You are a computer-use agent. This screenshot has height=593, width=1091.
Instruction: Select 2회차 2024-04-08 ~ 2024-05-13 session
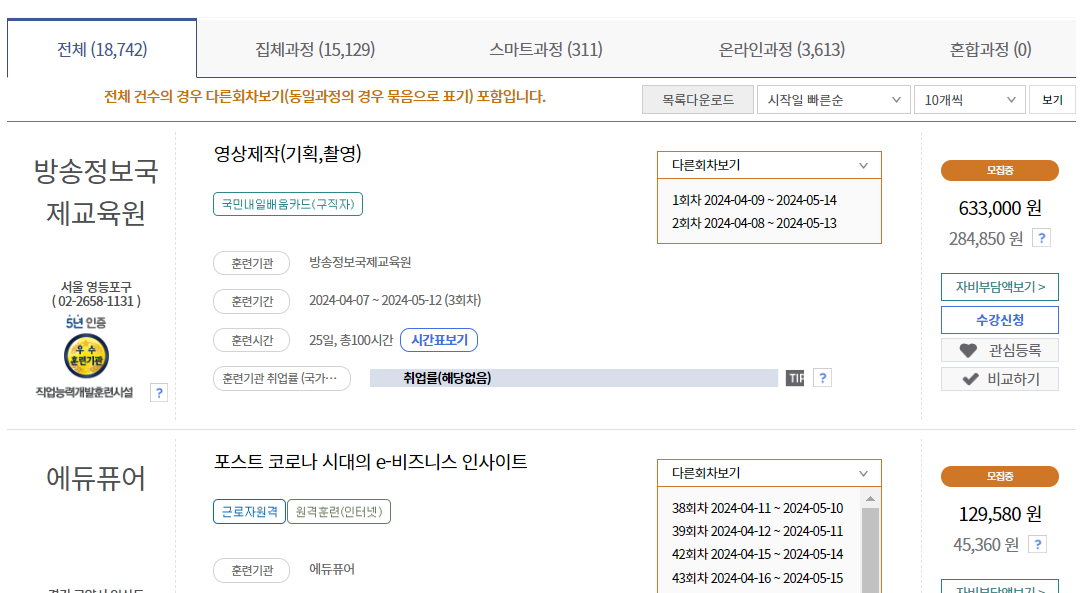click(754, 223)
